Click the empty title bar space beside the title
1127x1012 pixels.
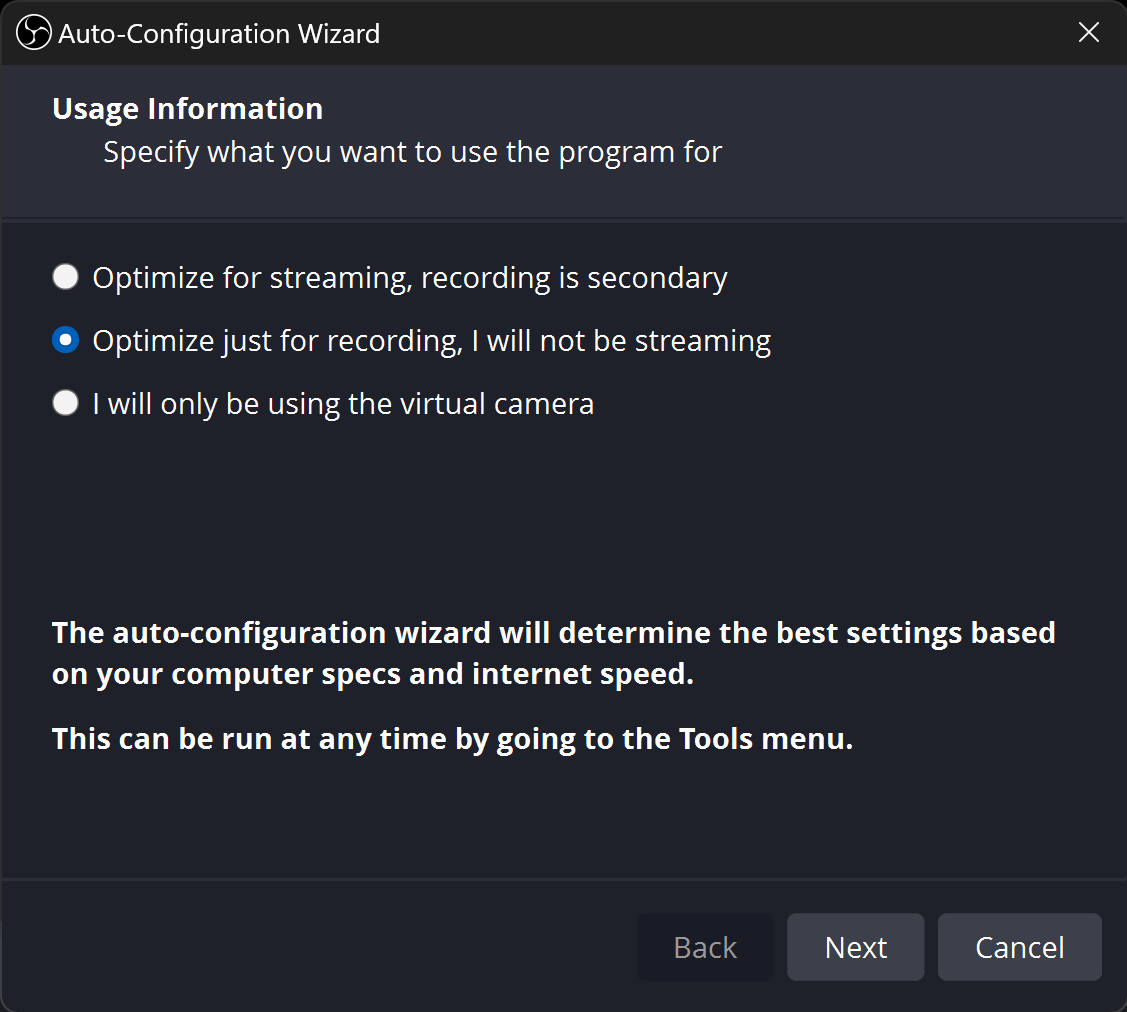pos(700,33)
